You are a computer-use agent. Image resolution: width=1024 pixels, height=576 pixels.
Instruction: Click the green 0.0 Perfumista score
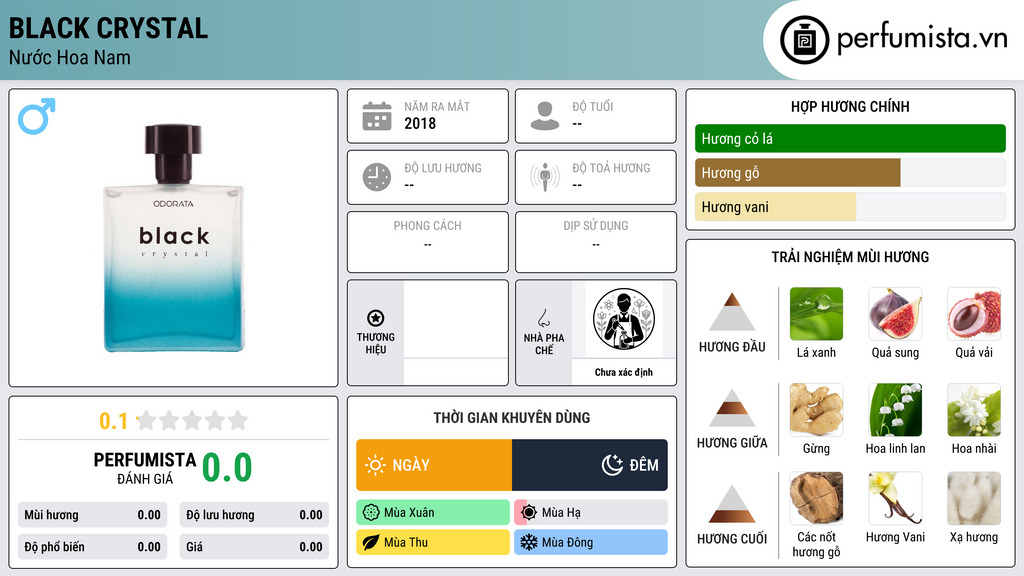227,468
